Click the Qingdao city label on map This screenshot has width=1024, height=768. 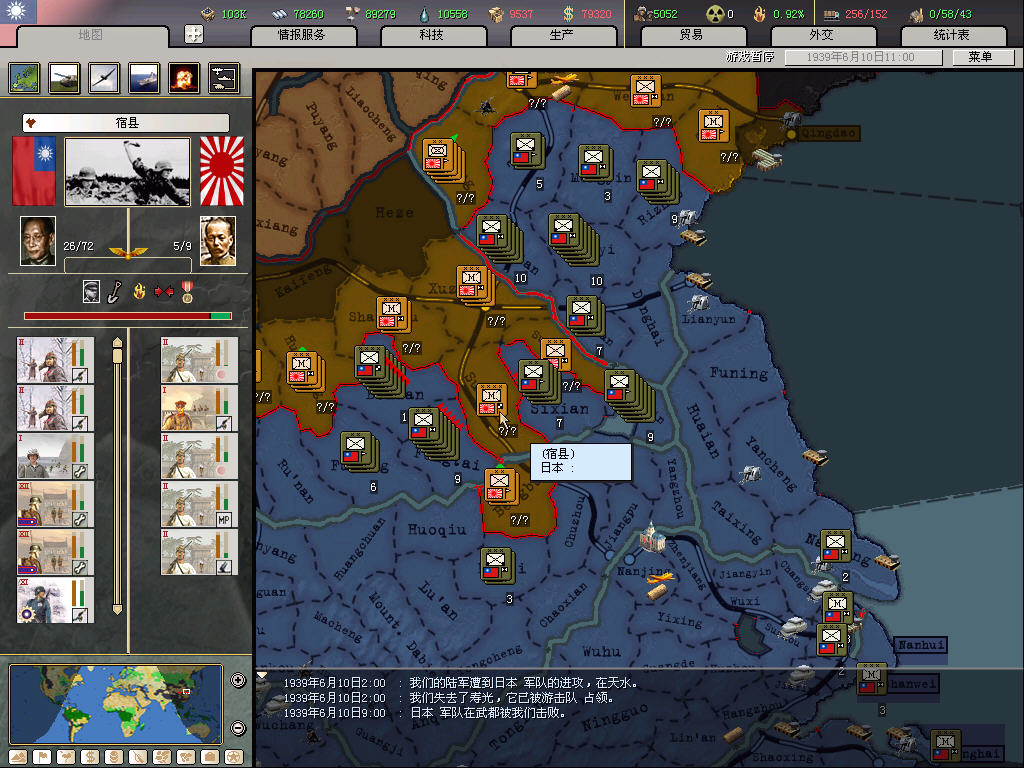828,133
